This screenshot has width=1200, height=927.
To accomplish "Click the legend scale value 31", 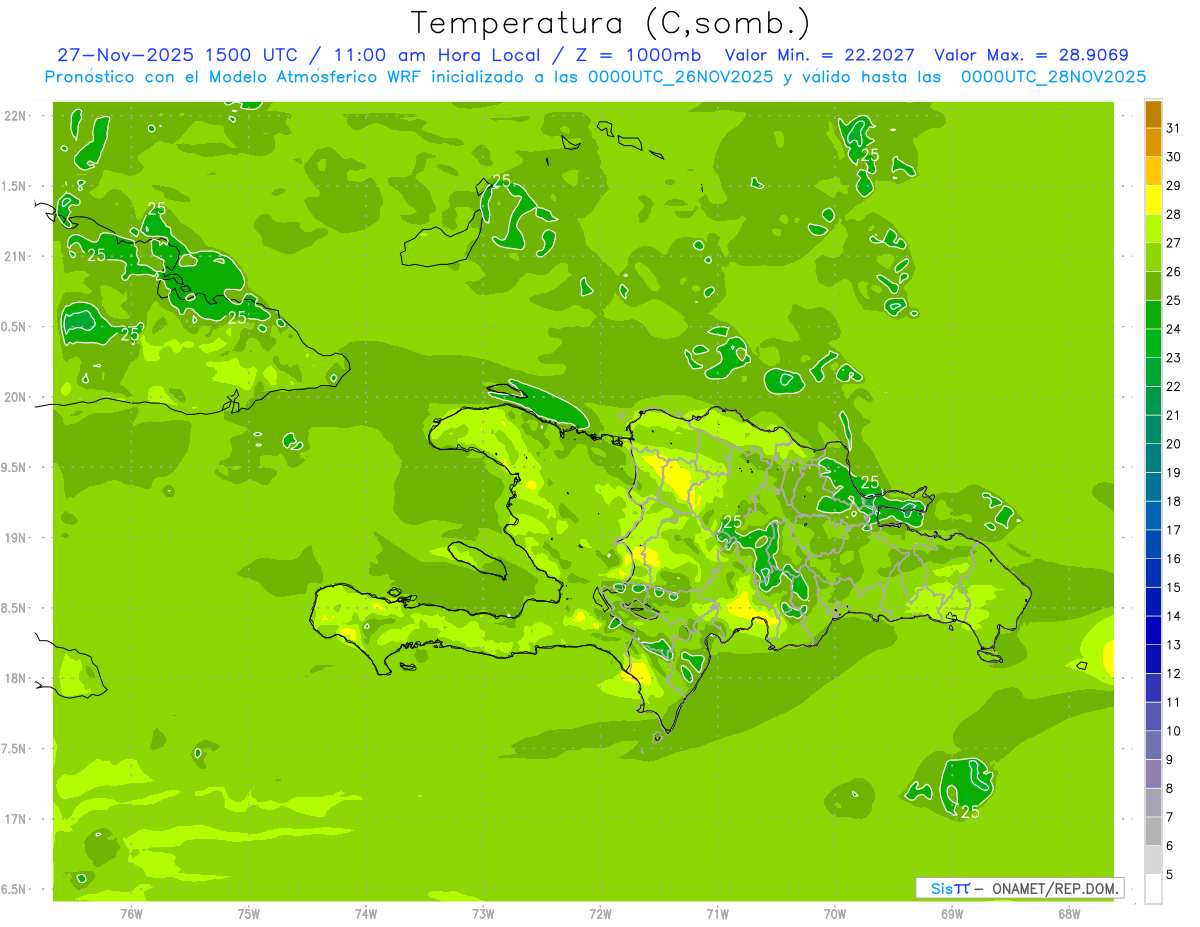I will click(1175, 128).
